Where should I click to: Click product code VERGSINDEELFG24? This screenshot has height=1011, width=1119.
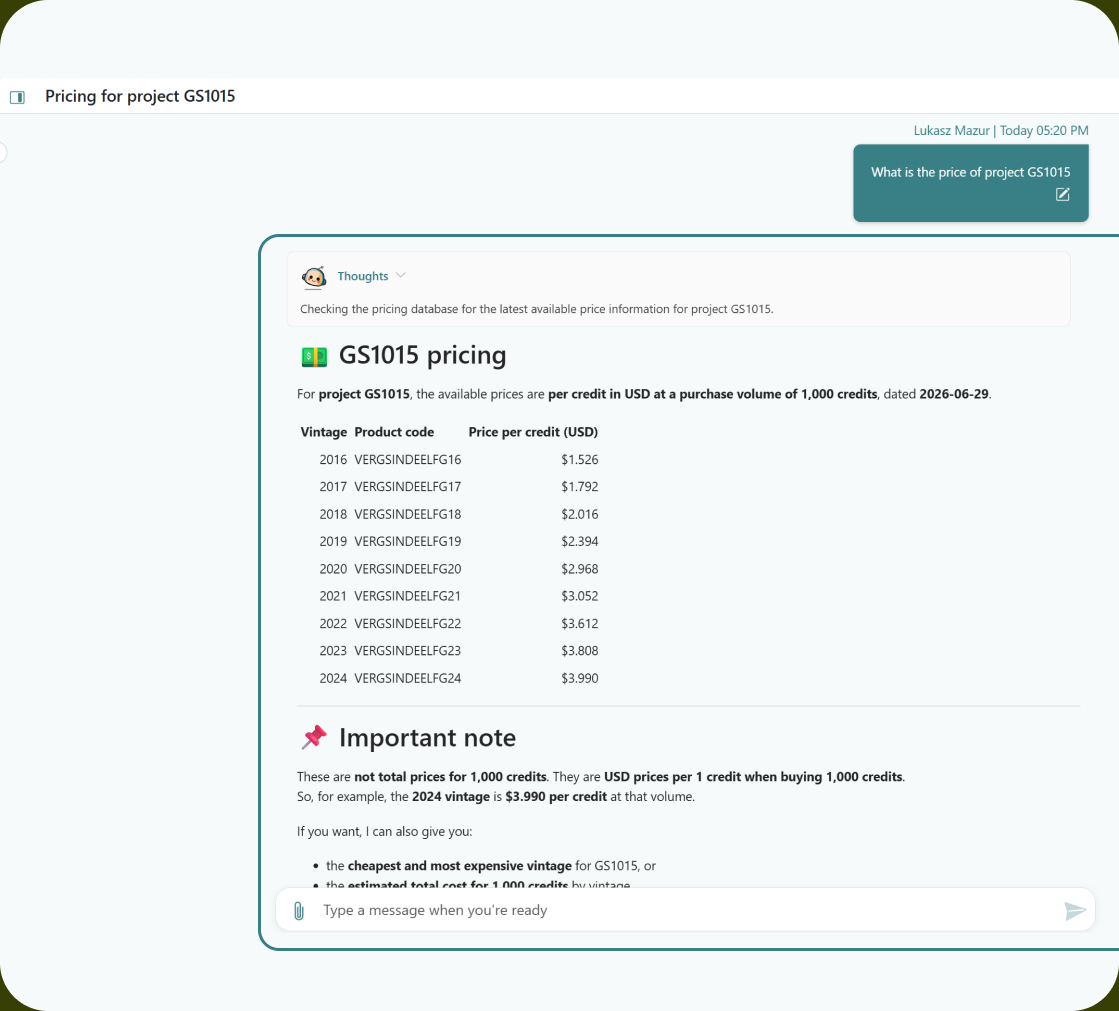(407, 679)
